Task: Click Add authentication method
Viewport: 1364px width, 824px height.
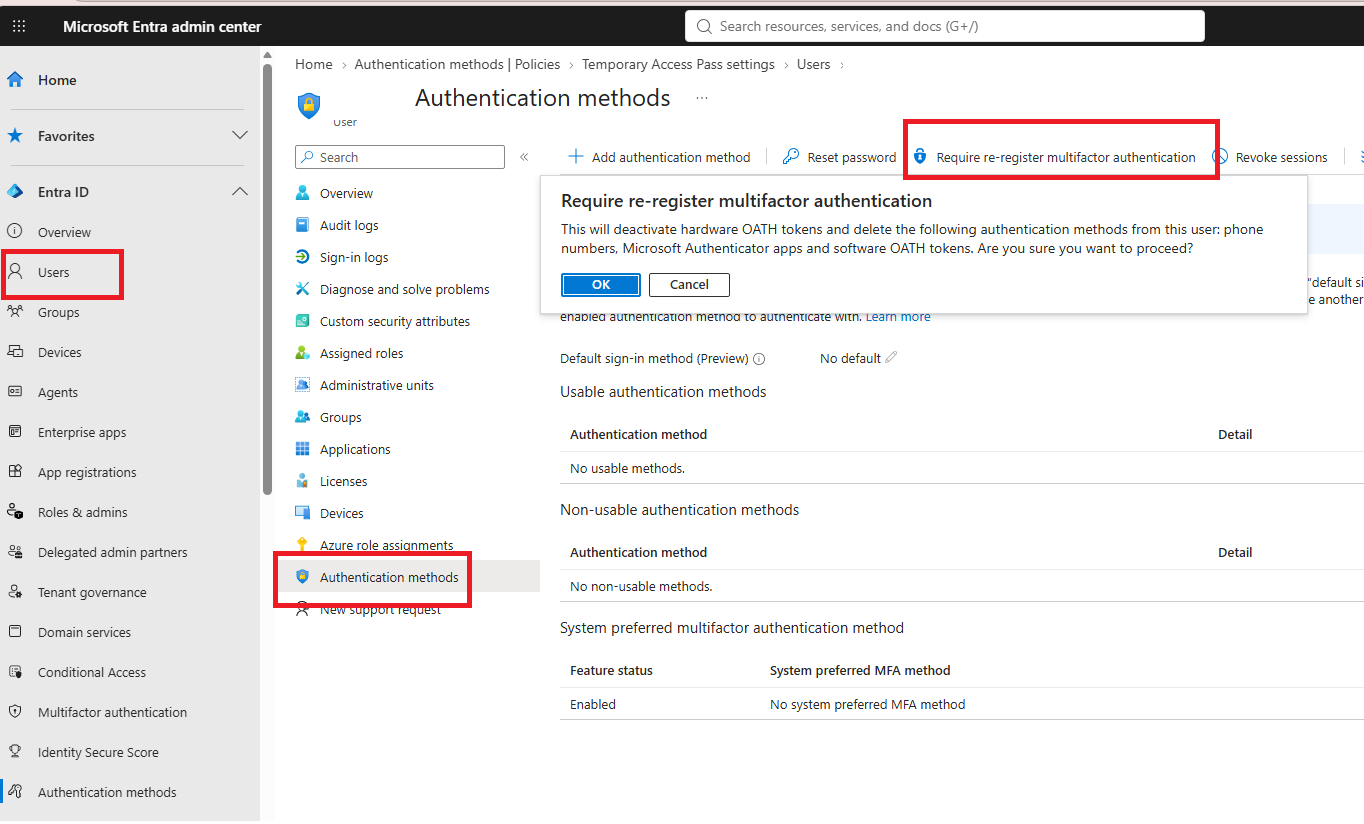Action: click(x=659, y=157)
